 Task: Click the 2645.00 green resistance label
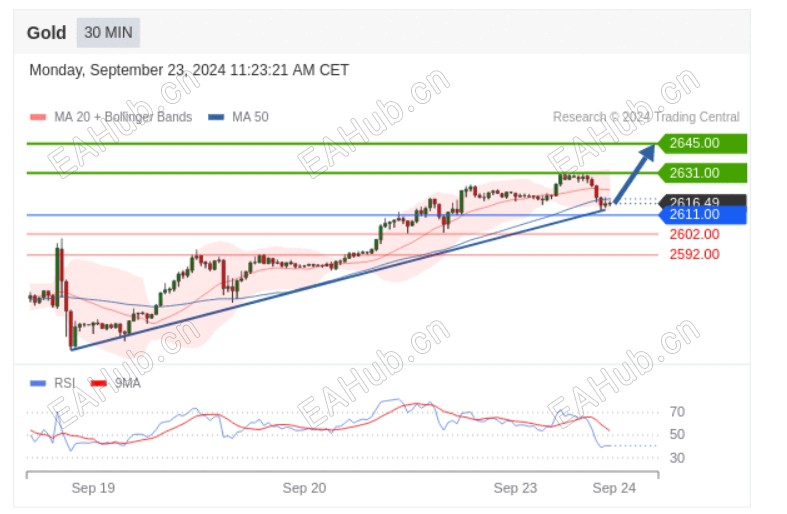(700, 144)
